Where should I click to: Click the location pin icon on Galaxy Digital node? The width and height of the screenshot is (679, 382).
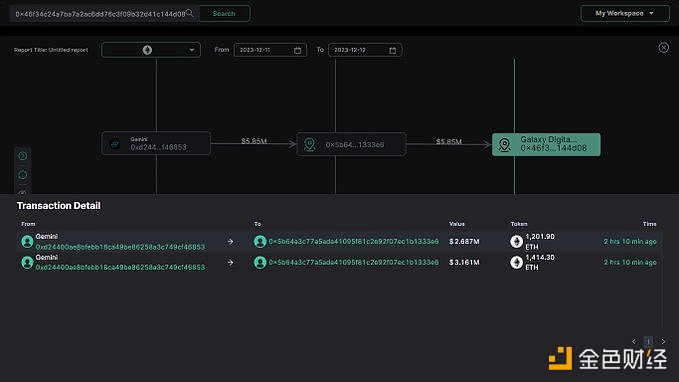click(504, 145)
